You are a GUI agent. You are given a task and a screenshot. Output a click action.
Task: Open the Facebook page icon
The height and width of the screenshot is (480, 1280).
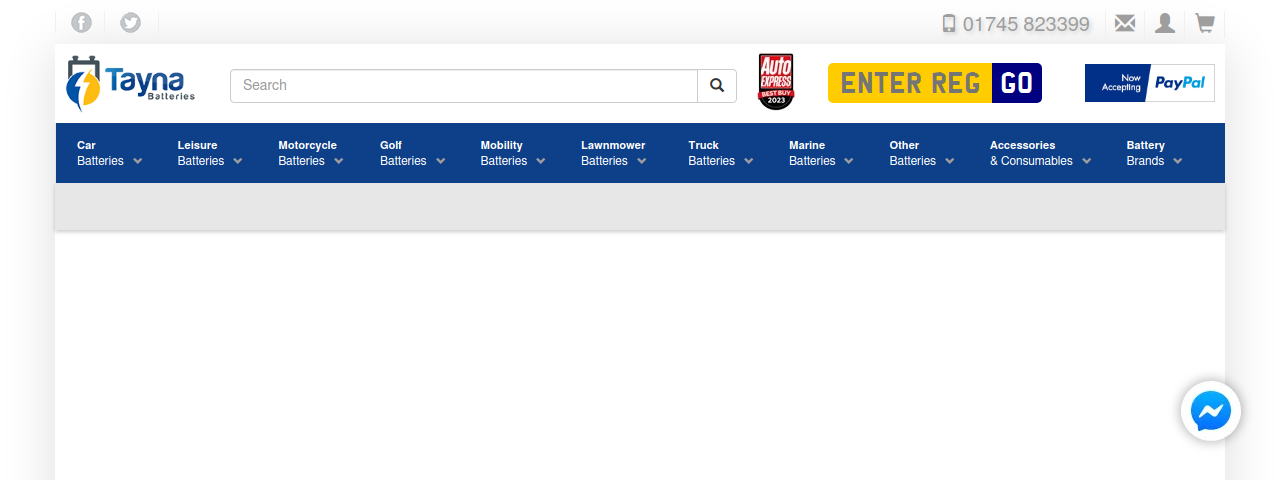click(81, 22)
